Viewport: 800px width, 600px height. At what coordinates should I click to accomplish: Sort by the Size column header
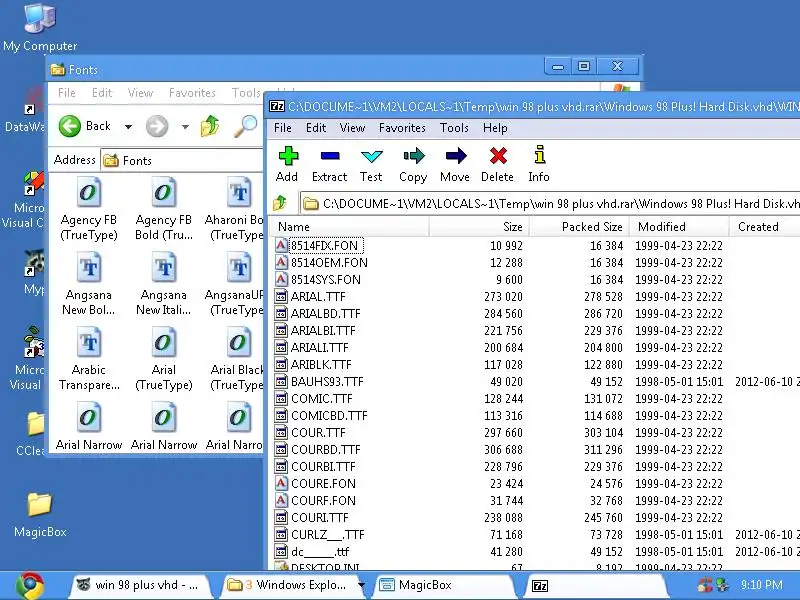pyautogui.click(x=479, y=227)
